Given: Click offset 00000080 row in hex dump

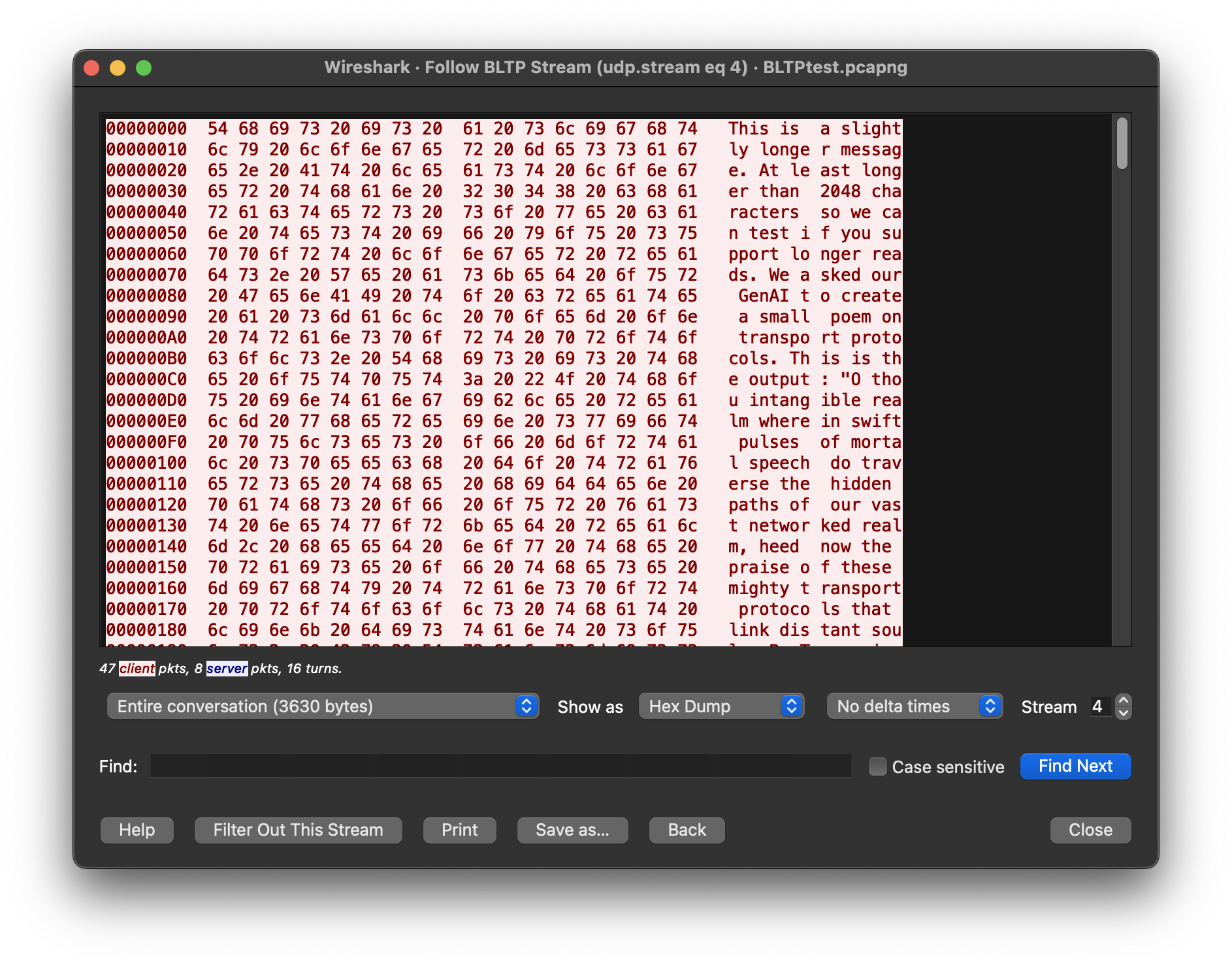Looking at the screenshot, I should pos(504,296).
